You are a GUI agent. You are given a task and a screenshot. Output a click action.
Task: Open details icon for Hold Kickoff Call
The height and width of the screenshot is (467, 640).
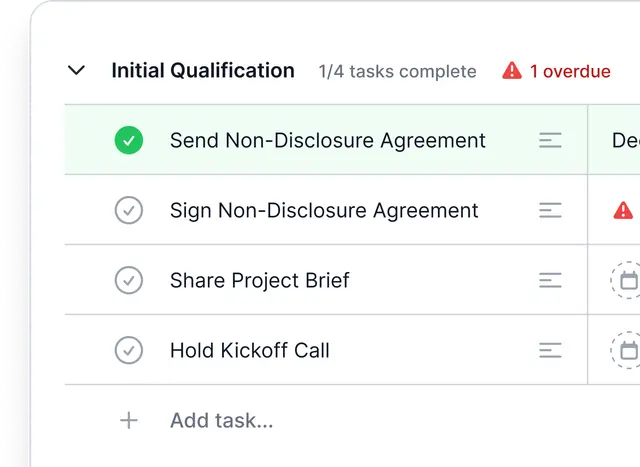tap(550, 351)
